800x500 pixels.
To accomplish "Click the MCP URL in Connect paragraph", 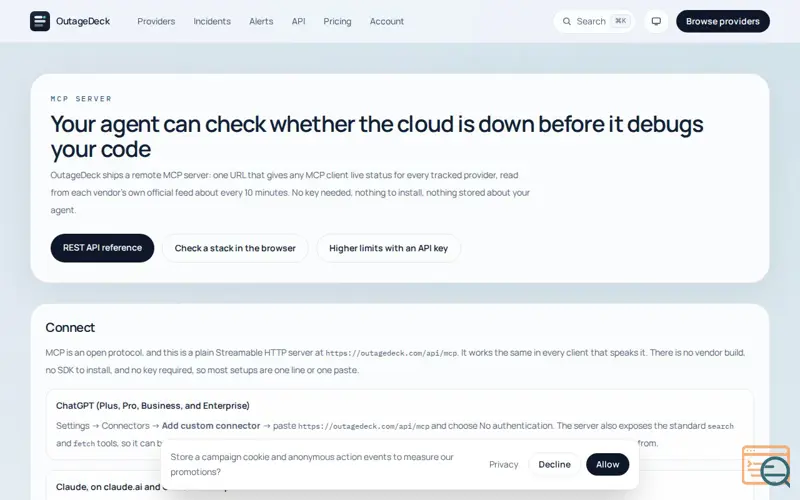I will click(391, 353).
